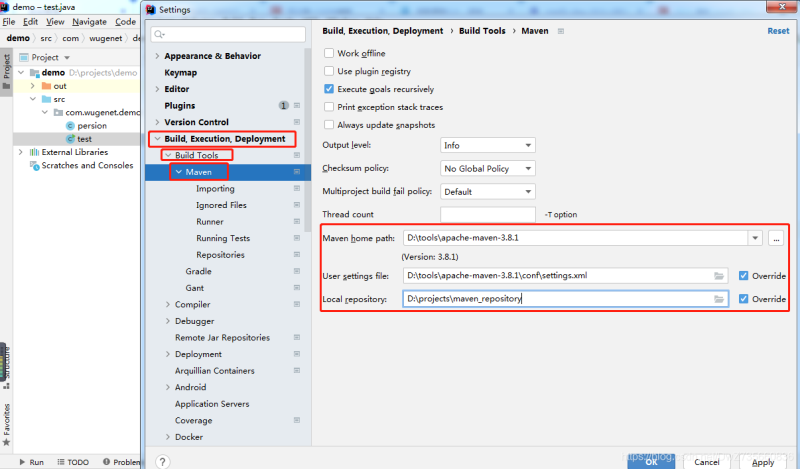Image resolution: width=800 pixels, height=469 pixels.
Task: Click project-level icon next to Gant
Action: [x=297, y=288]
